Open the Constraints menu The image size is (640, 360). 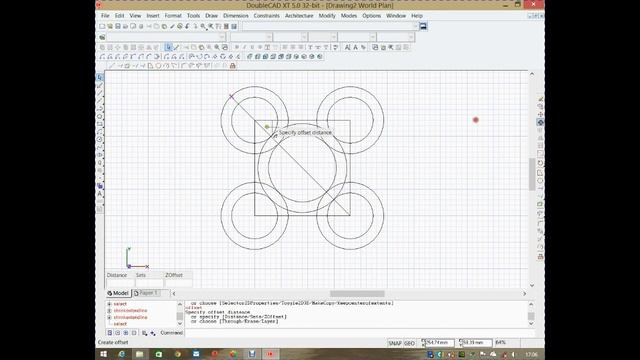(x=267, y=16)
